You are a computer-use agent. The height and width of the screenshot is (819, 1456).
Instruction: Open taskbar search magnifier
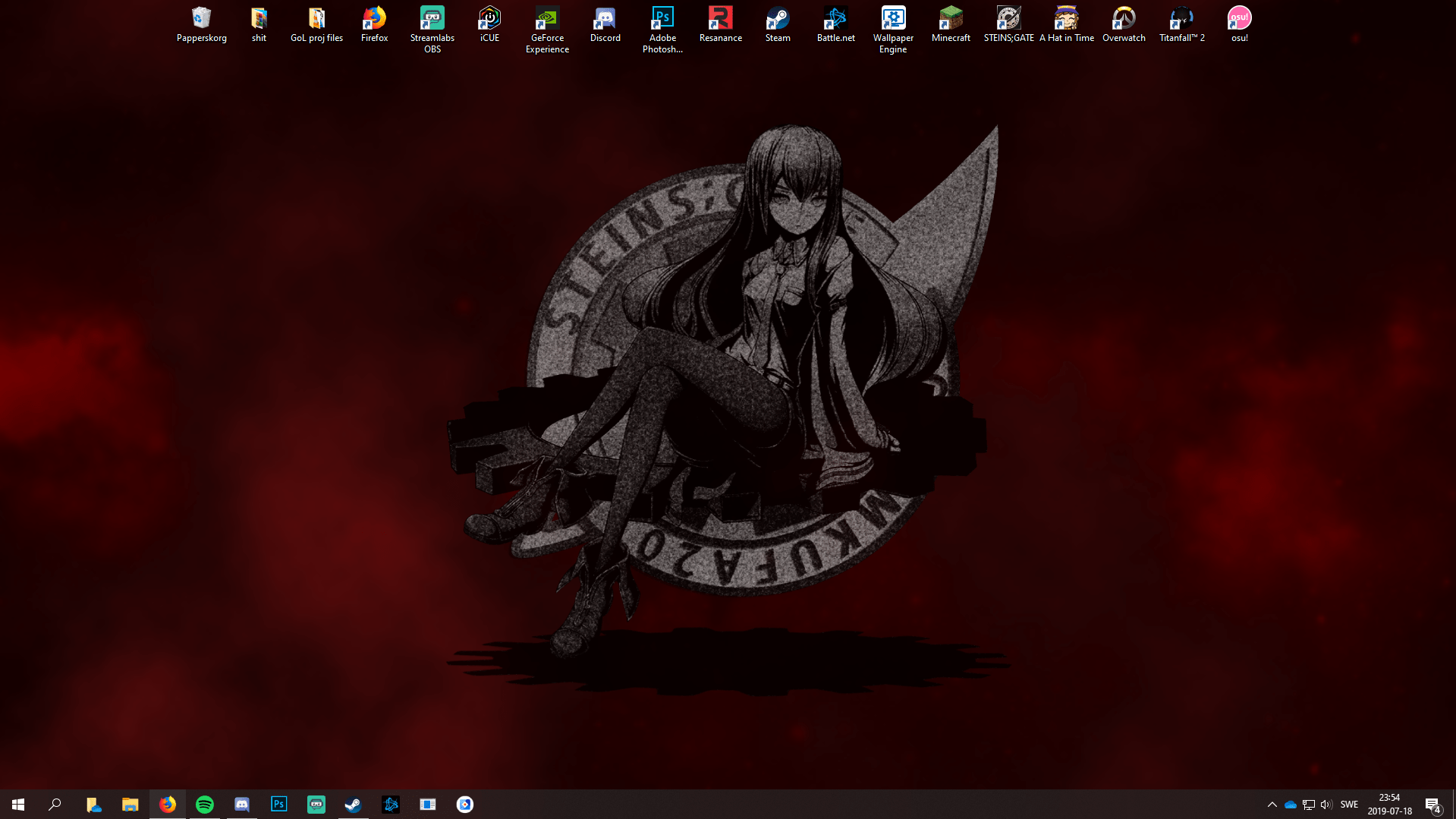[x=55, y=805]
